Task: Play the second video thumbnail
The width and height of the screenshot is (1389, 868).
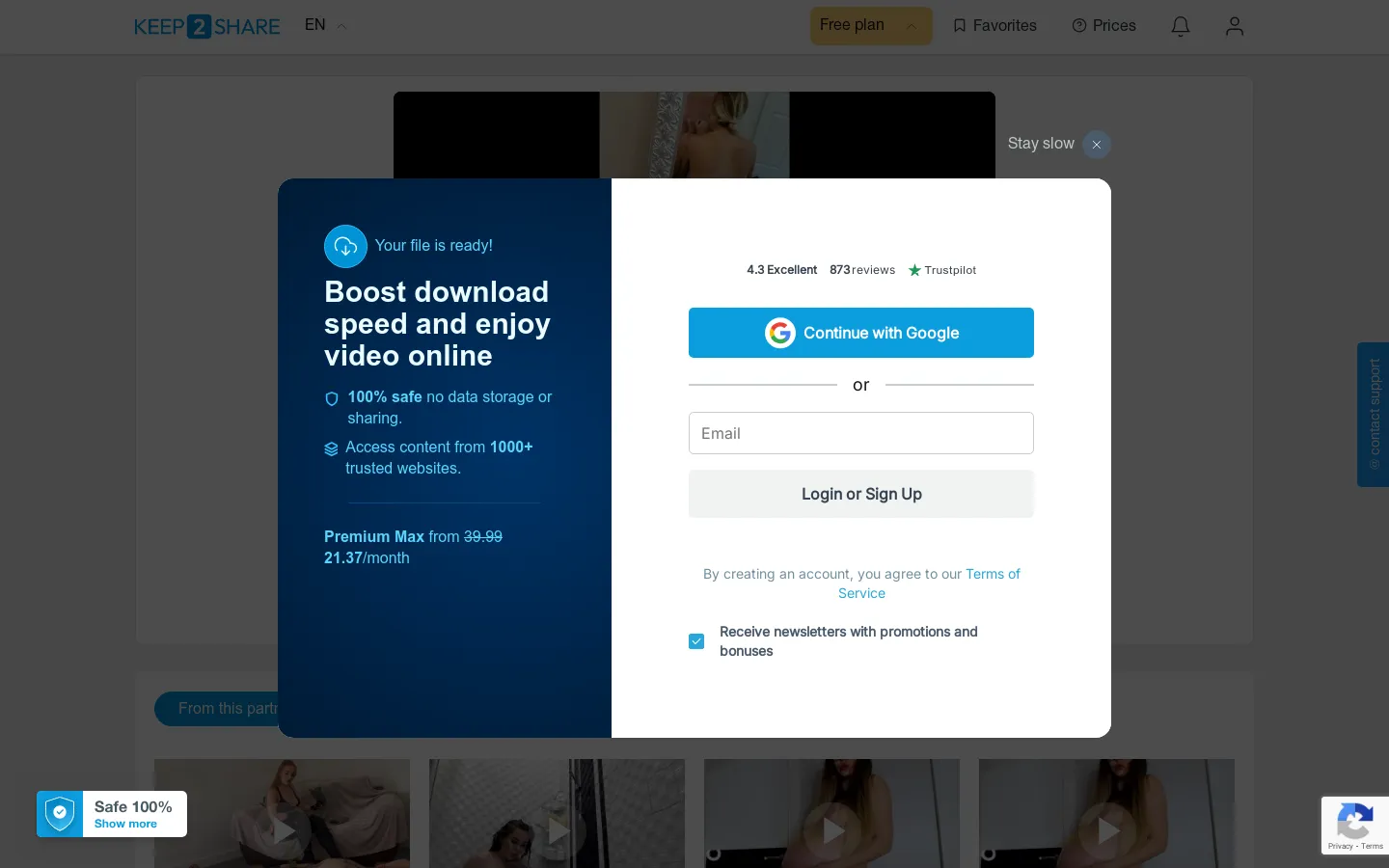Action: pos(558,830)
